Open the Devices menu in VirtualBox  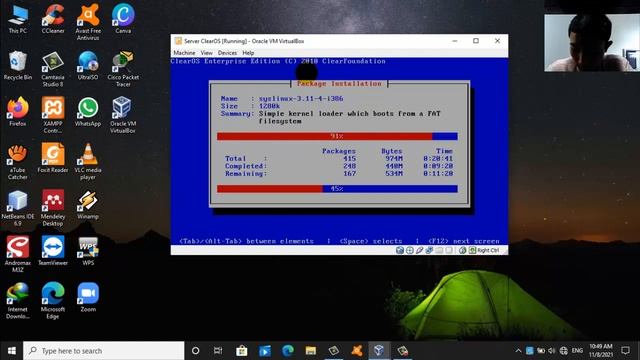227,53
